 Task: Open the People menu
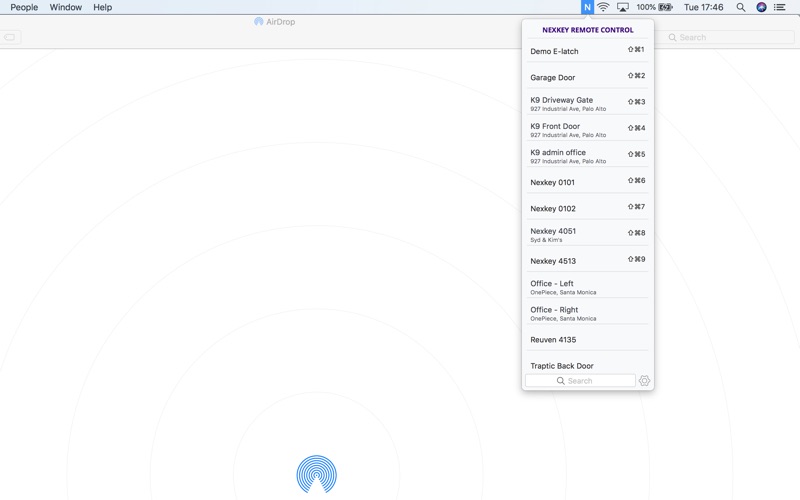24,7
